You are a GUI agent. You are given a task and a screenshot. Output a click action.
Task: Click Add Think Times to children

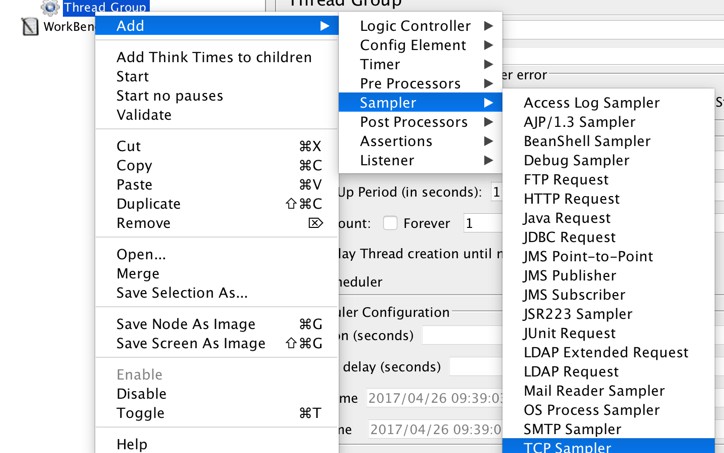[x=214, y=57]
